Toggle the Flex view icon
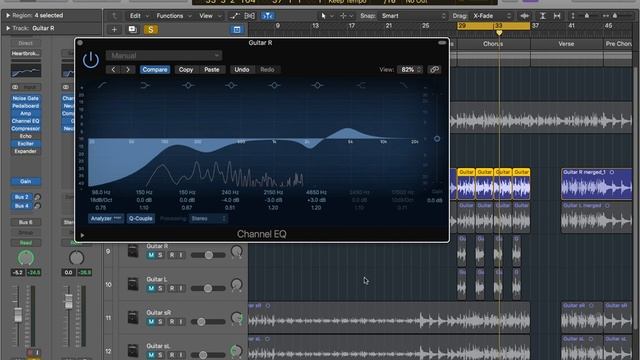Viewport: 640px width, 360px height. [x=249, y=16]
